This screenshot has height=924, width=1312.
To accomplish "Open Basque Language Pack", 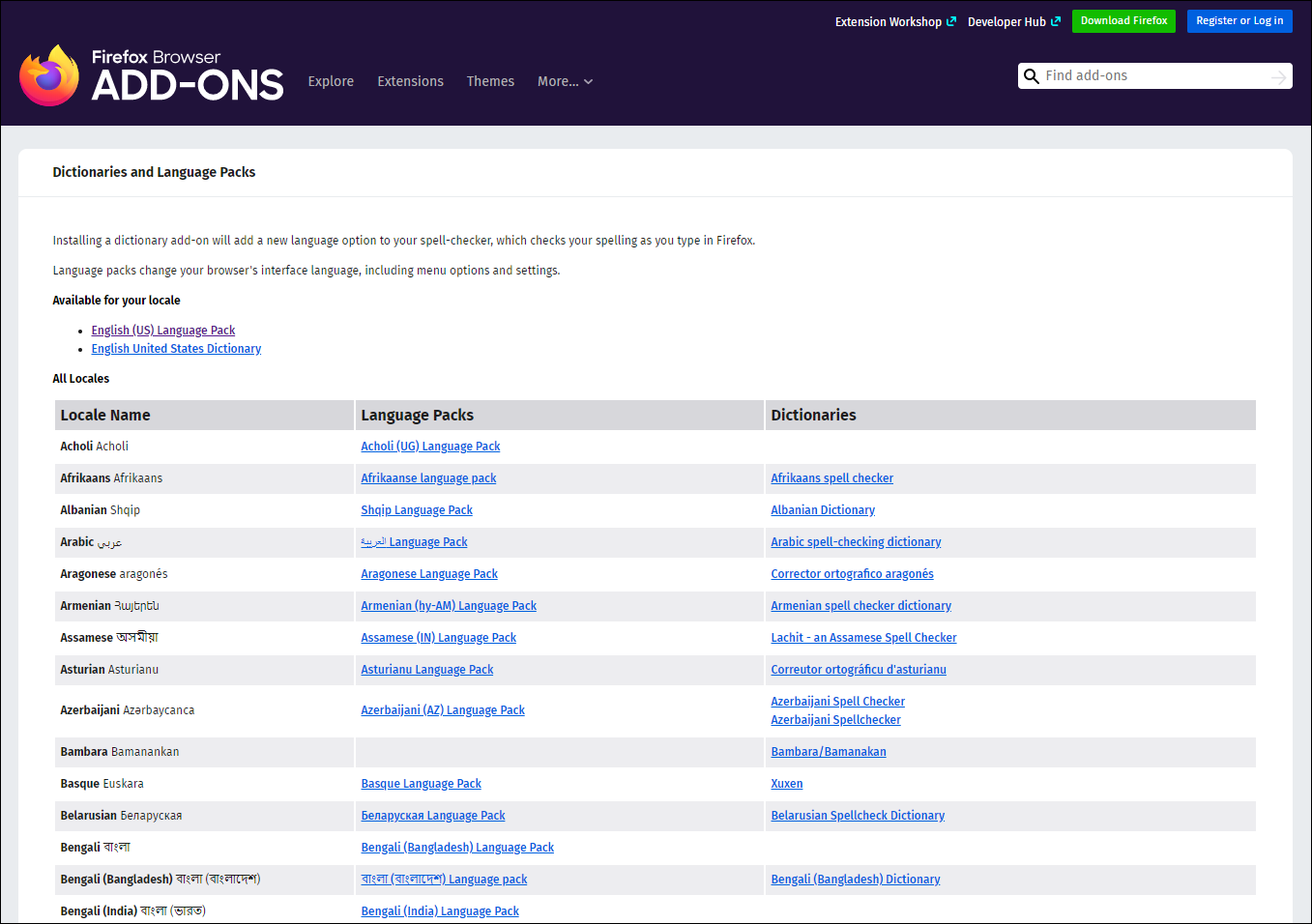I will [x=421, y=784].
